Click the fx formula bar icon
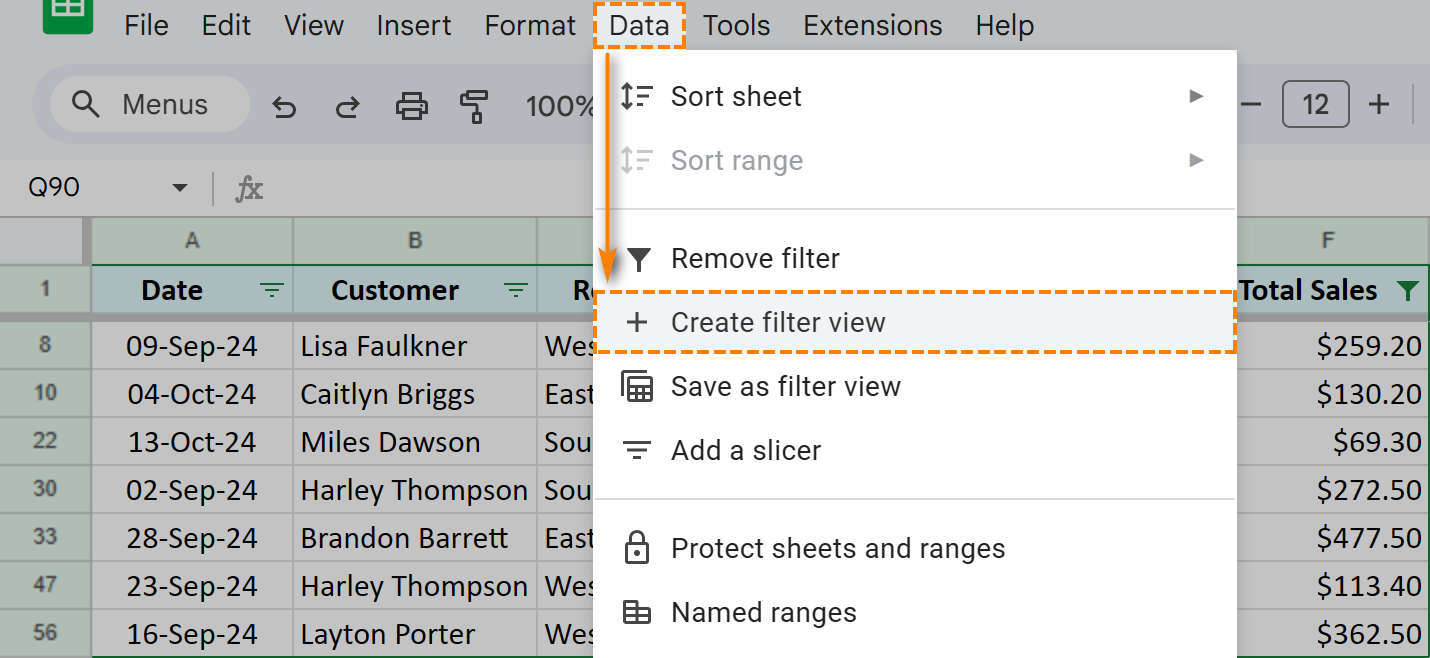Viewport: 1430px width, 658px height. coord(248,188)
